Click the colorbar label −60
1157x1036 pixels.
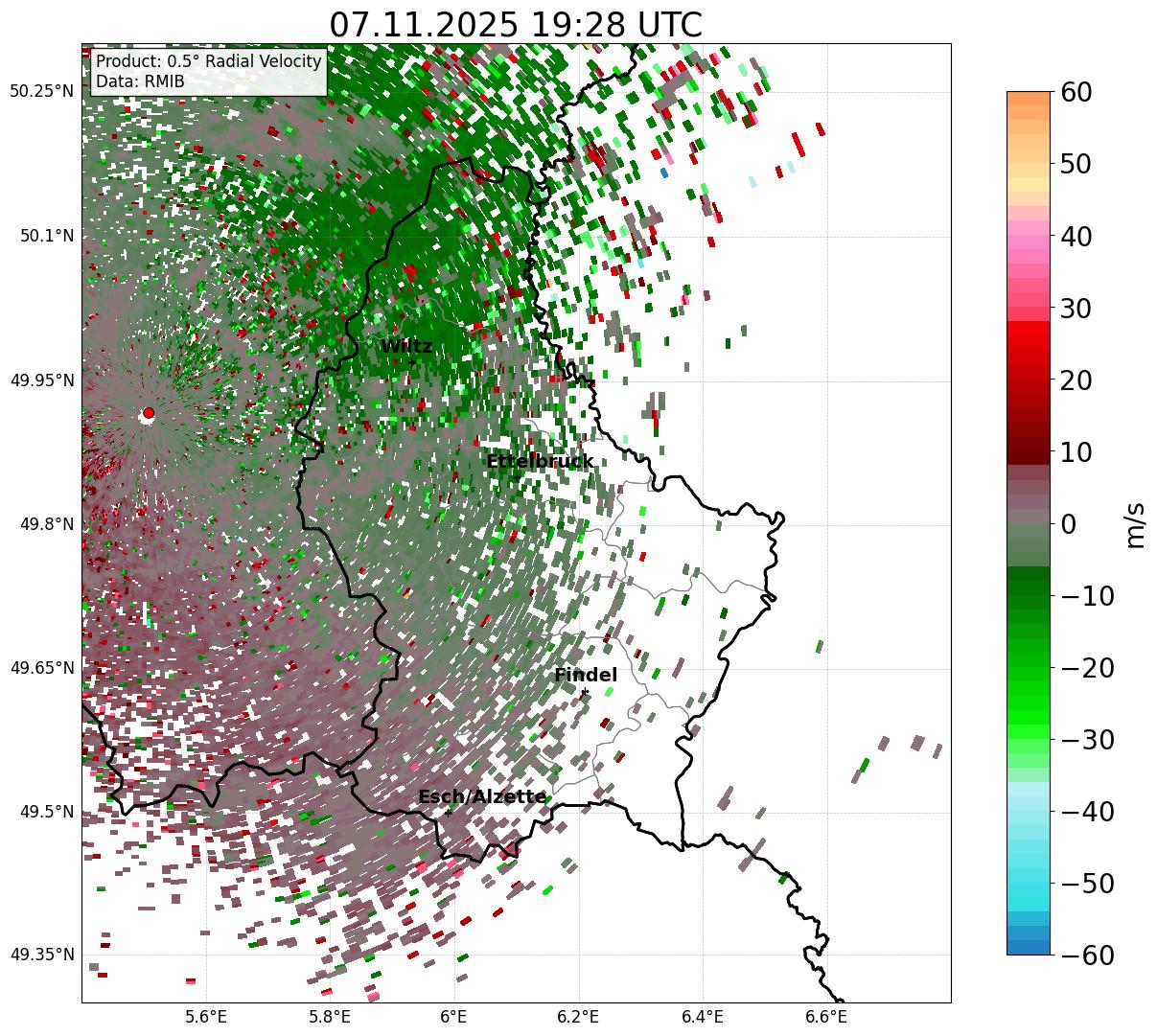point(1087,955)
